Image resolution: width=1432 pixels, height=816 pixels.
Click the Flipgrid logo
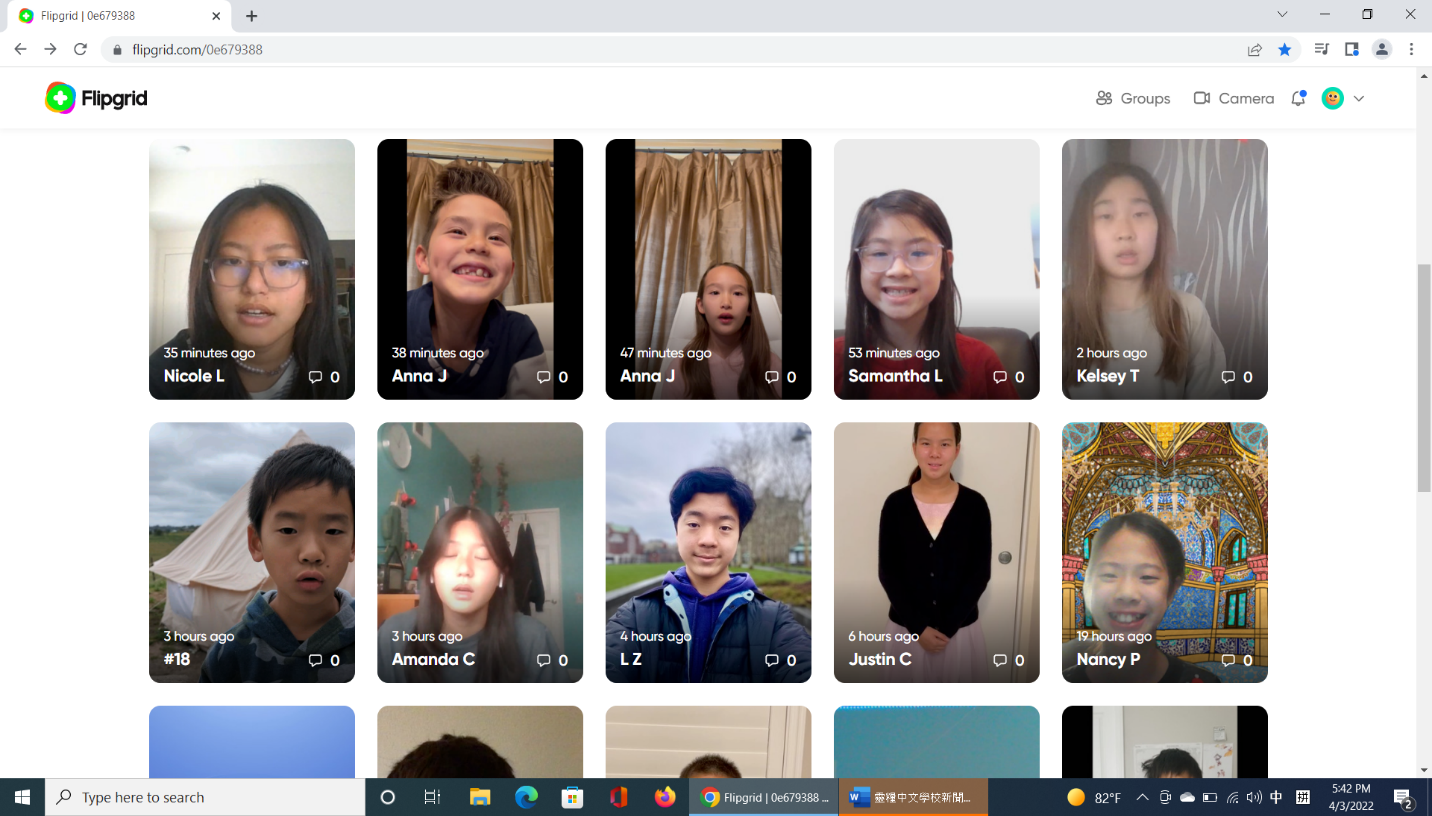[96, 98]
